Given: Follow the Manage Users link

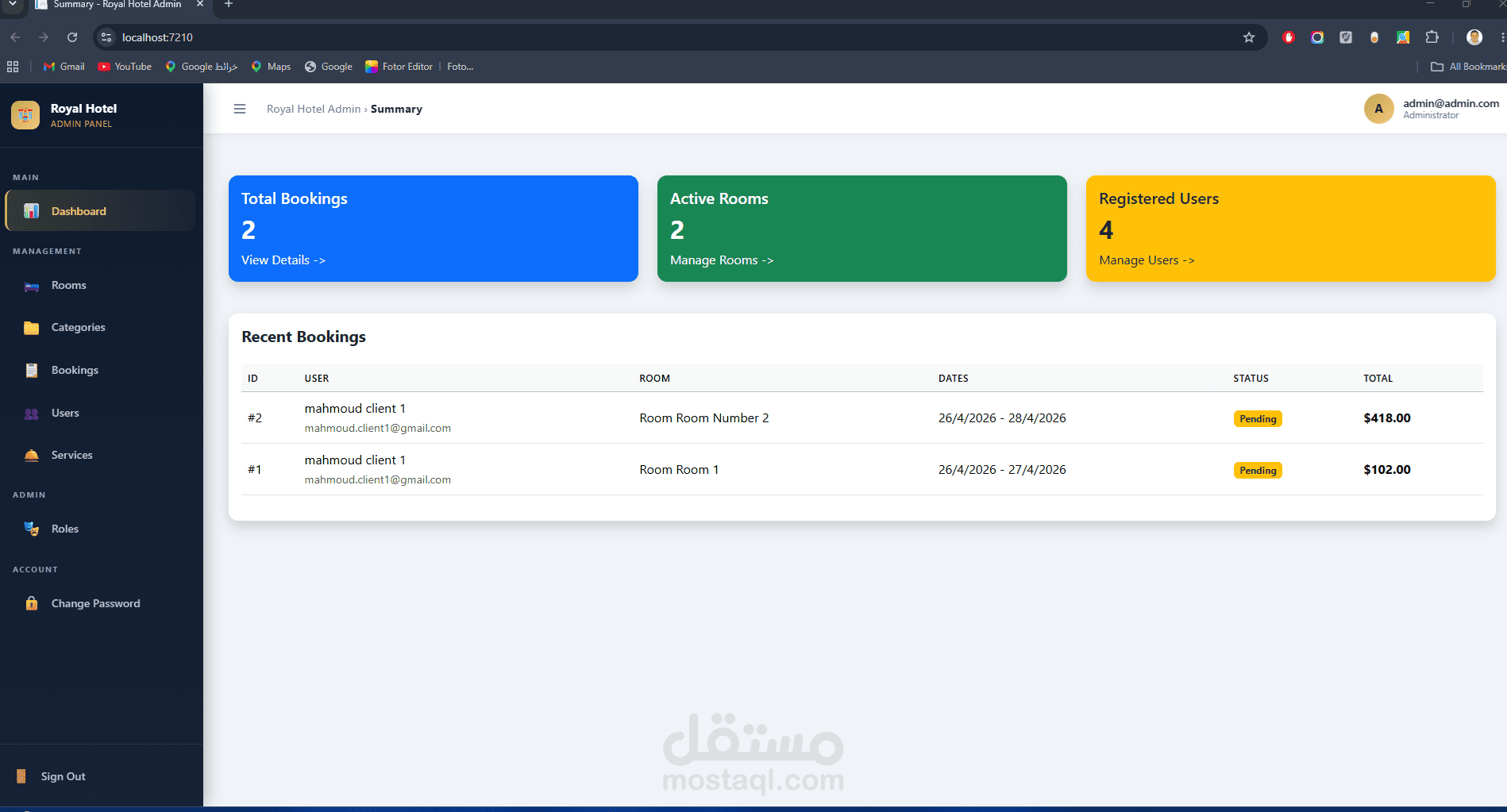Looking at the screenshot, I should click(x=1147, y=260).
